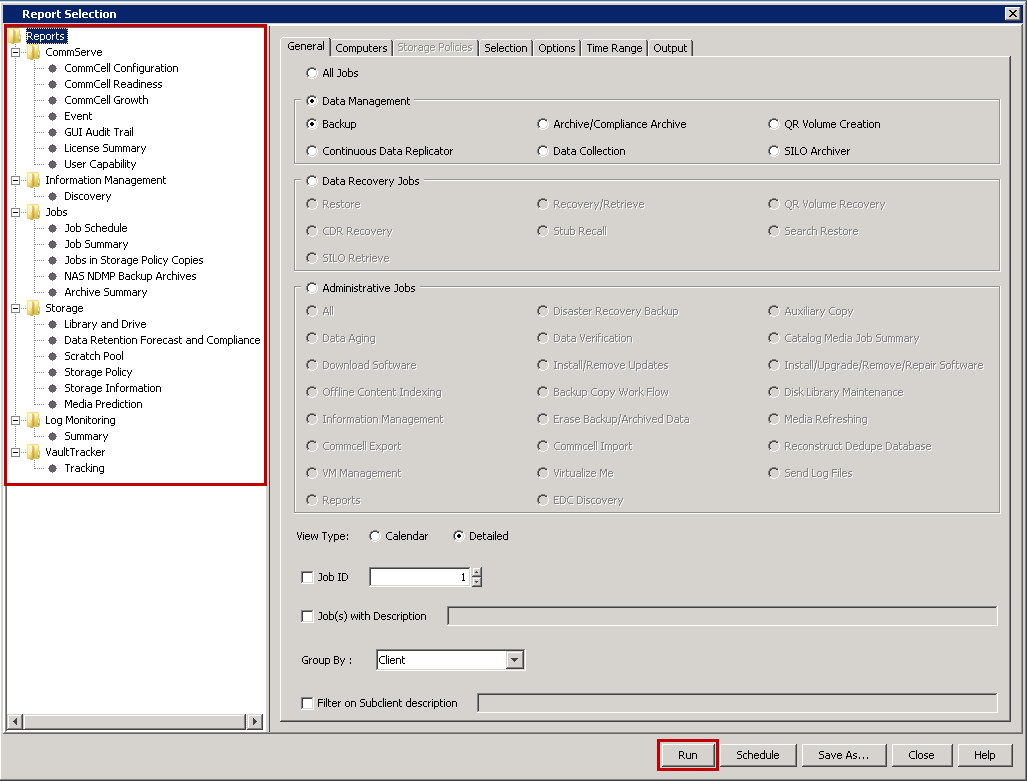
Task: Open the Group By dropdown
Action: [515, 660]
